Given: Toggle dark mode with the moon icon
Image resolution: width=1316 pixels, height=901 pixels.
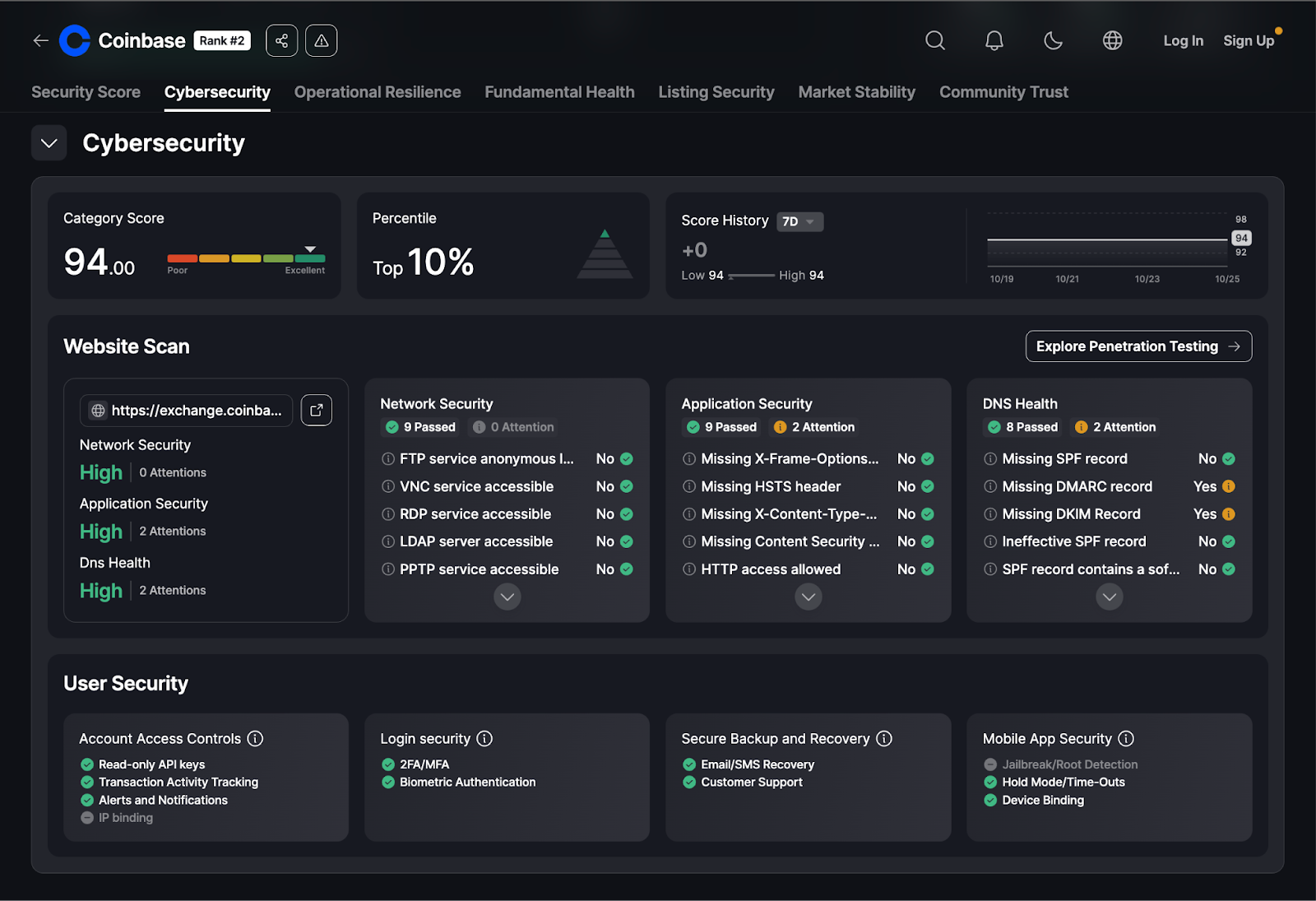Looking at the screenshot, I should (x=1053, y=40).
